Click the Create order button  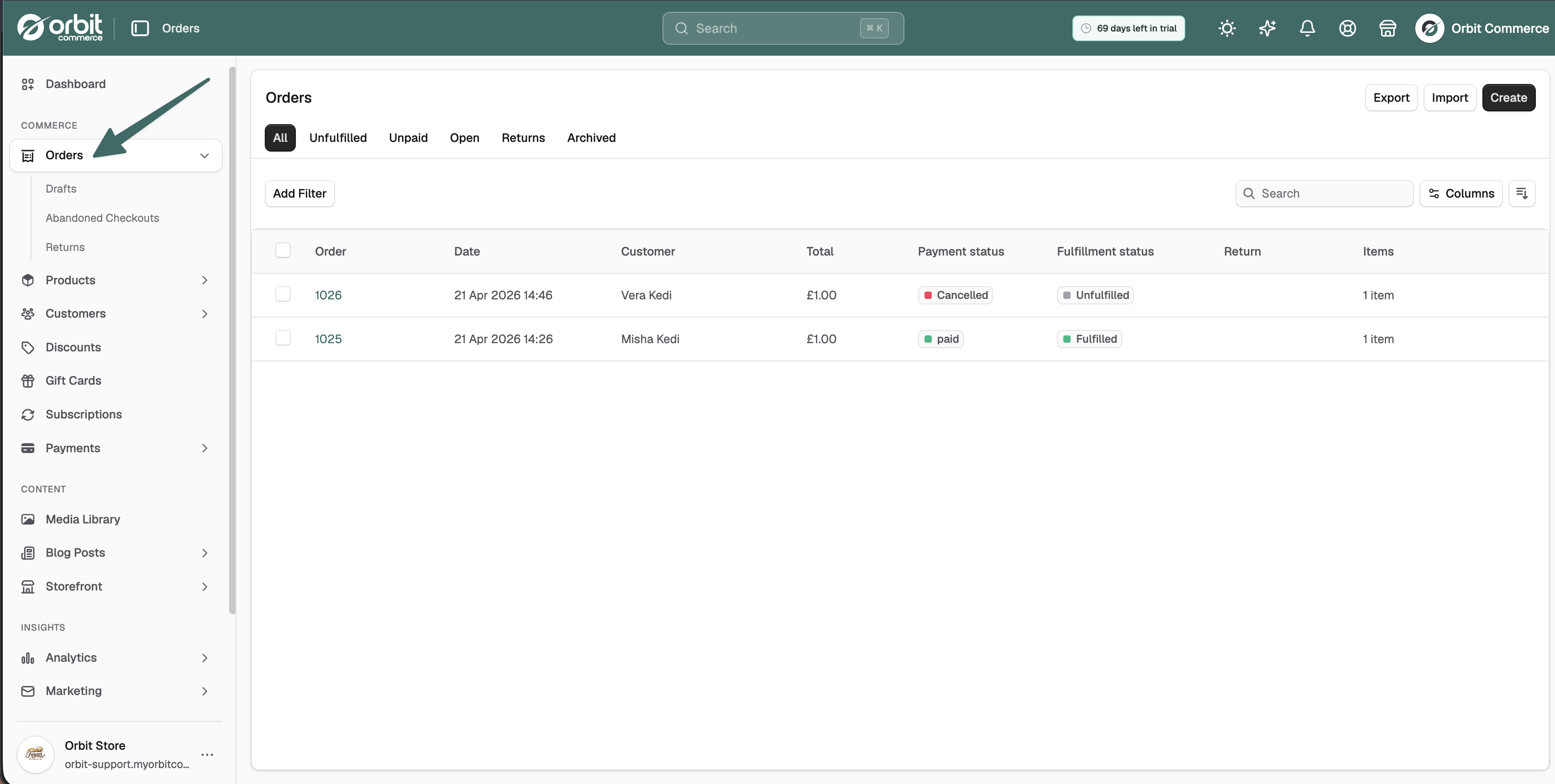pos(1508,97)
